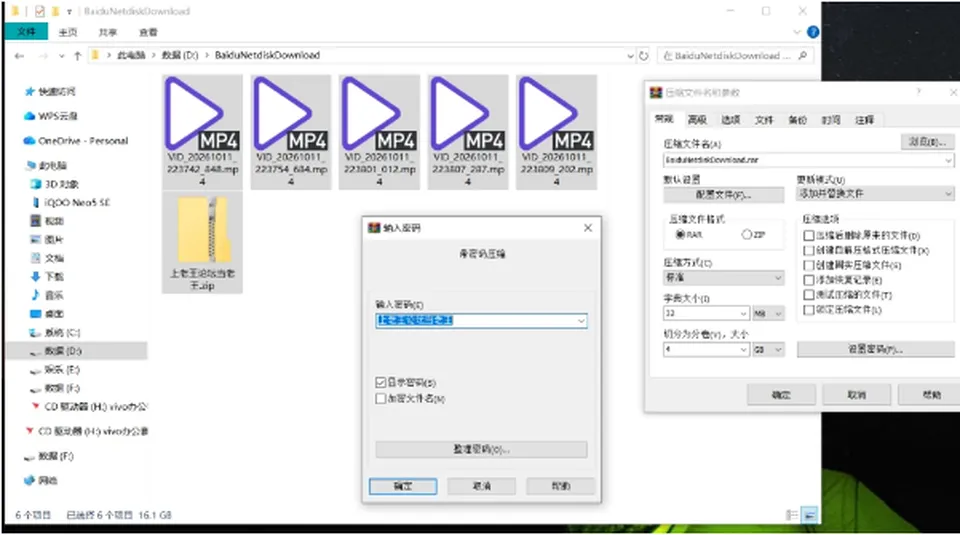Check 加密文件名 in the password dialog
This screenshot has height=535, width=960.
381,398
